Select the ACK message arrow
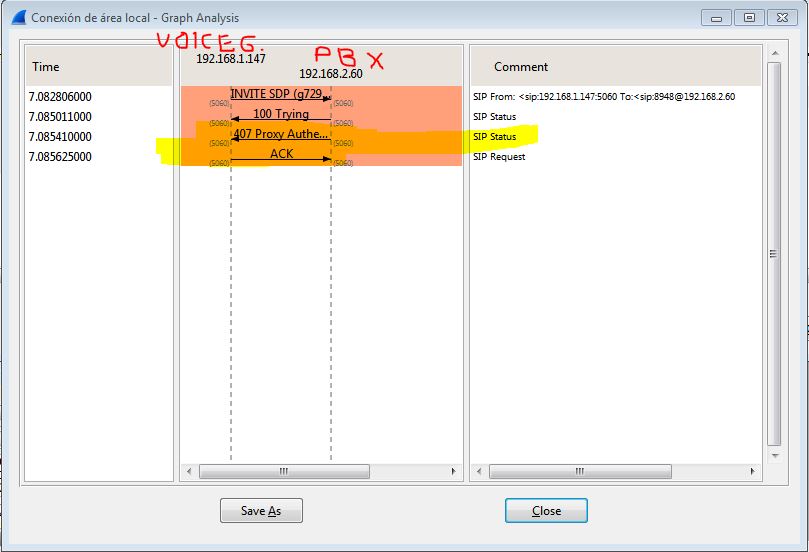This screenshot has width=809, height=552. (281, 155)
